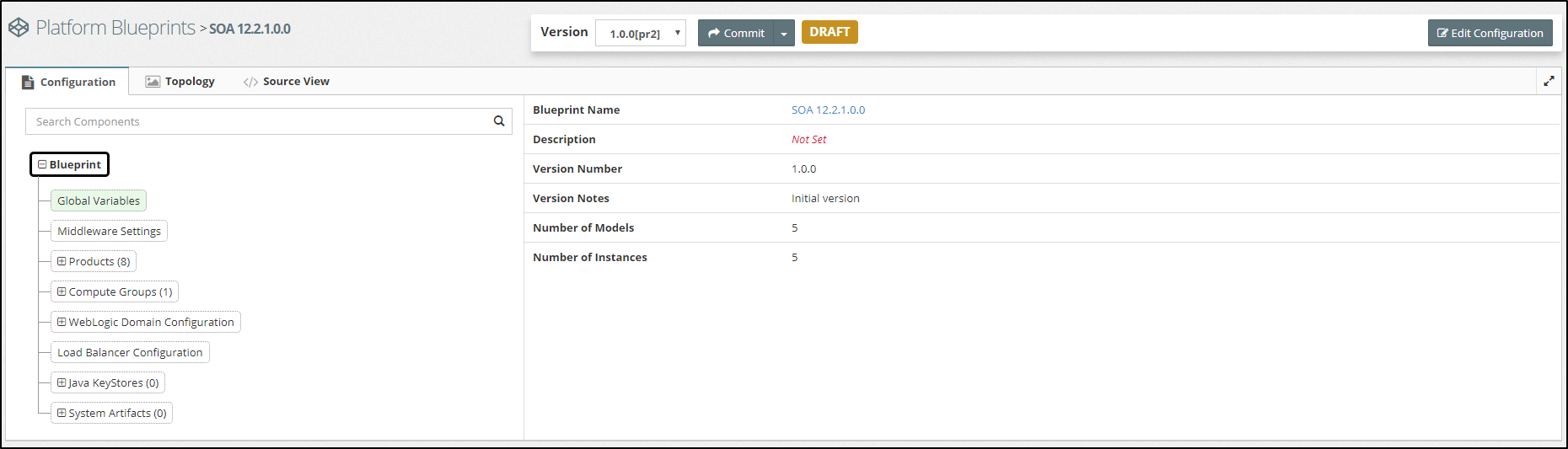Expand the Products (8) node
Viewport: 1568px width, 449px height.
(62, 261)
